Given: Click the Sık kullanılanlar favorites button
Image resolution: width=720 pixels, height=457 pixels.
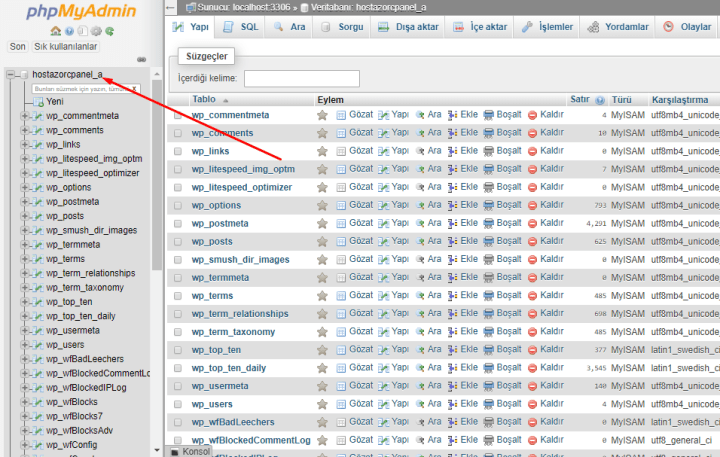Looking at the screenshot, I should point(66,47).
